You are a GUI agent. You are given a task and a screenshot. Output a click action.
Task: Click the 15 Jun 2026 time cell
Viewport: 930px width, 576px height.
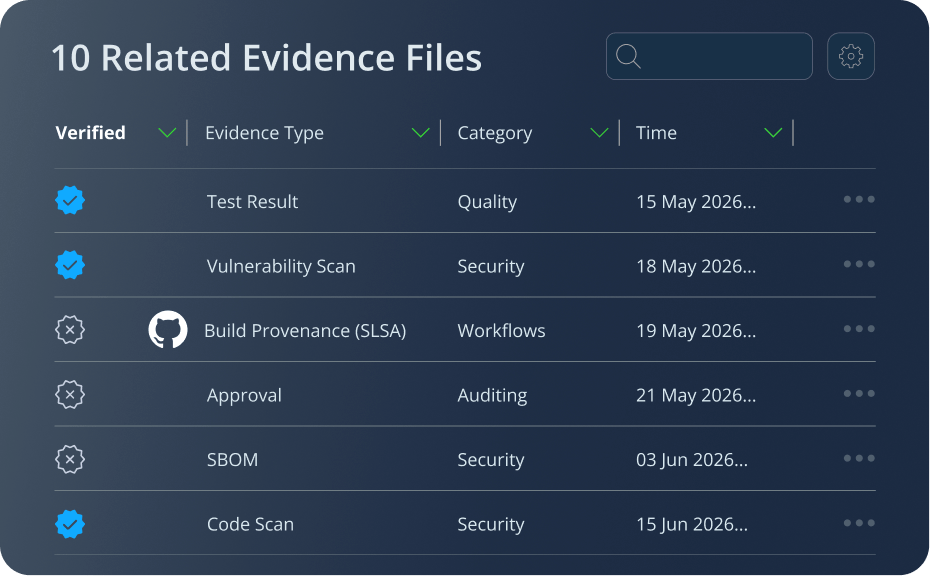[692, 525]
